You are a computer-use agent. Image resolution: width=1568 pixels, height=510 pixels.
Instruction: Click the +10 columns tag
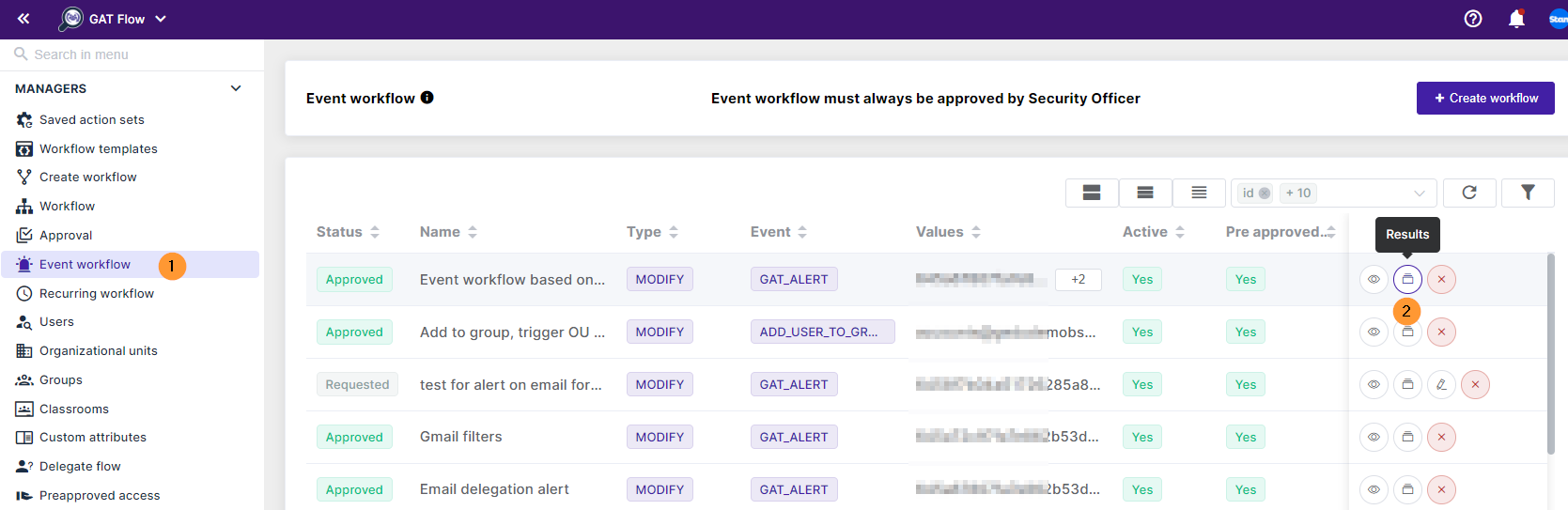click(x=1298, y=193)
